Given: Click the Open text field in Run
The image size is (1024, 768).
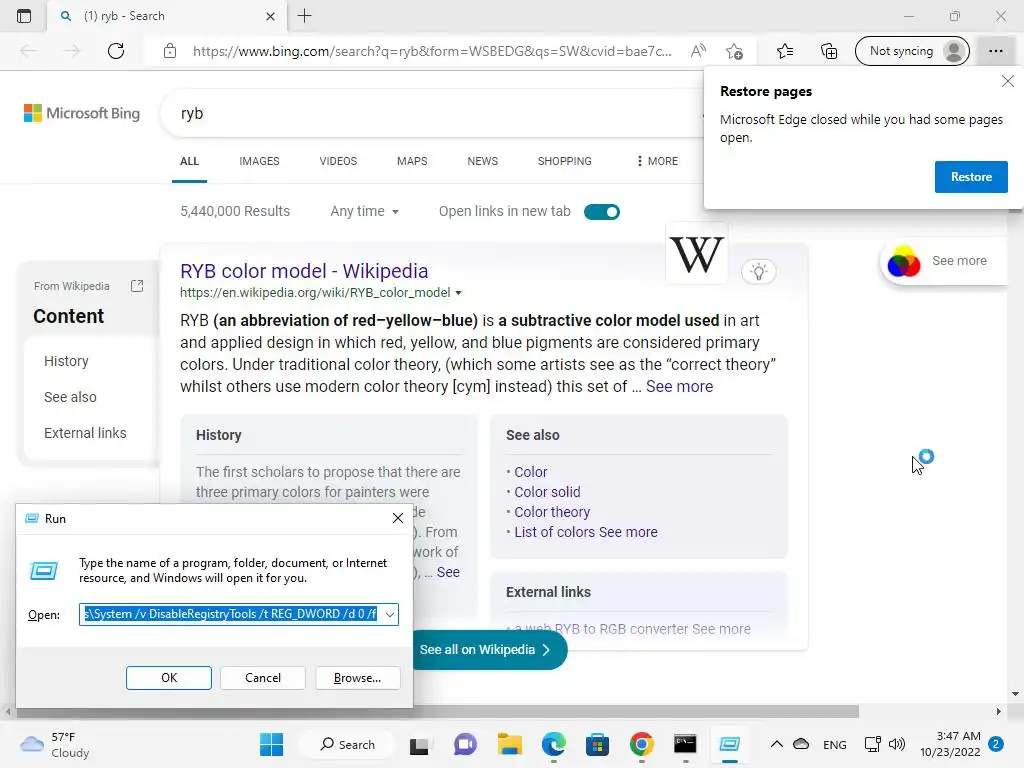Looking at the screenshot, I should pos(231,614).
